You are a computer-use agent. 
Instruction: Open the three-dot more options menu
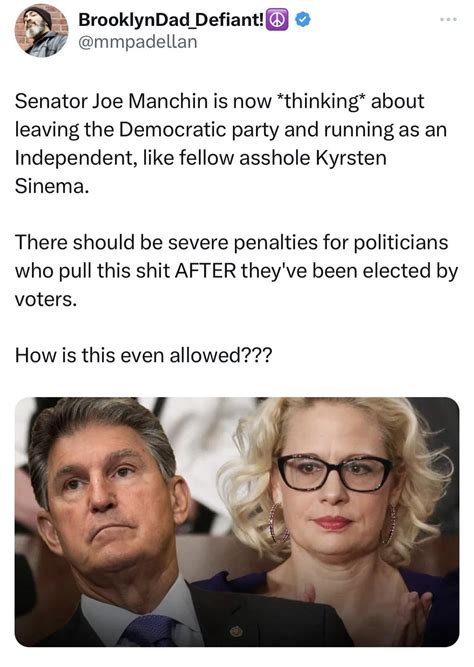click(449, 20)
